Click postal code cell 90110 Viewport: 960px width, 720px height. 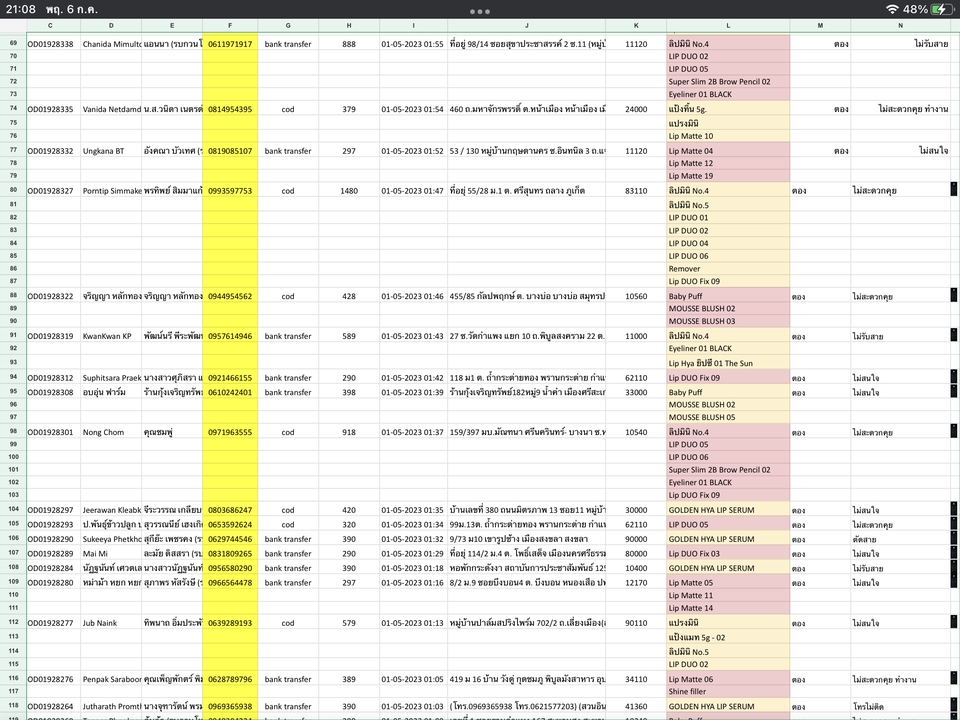tap(636, 623)
